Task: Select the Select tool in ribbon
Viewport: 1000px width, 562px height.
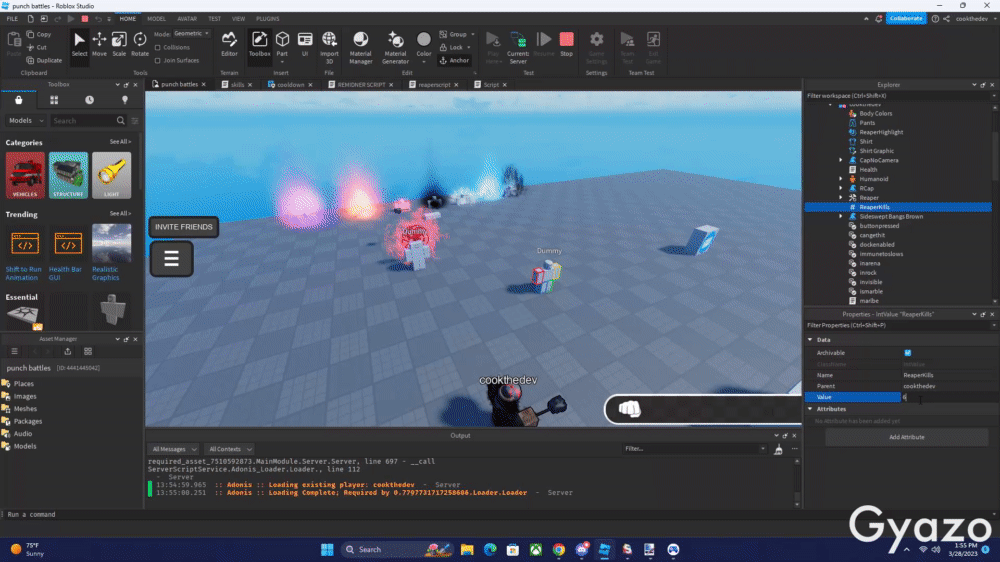Action: 79,45
